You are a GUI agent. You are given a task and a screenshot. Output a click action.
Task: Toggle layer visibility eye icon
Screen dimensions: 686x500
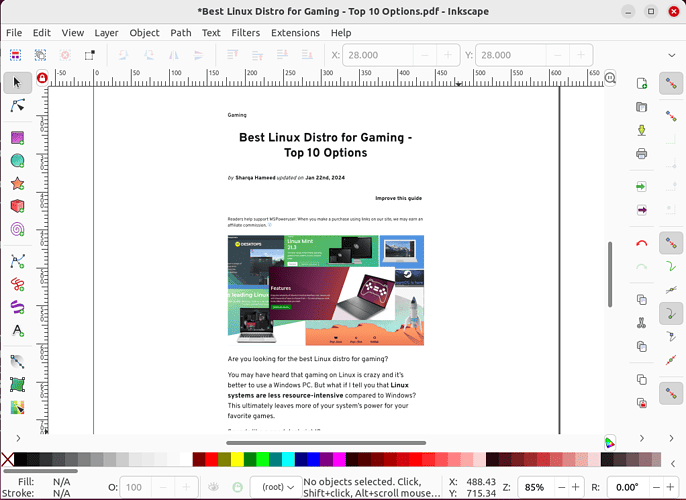click(x=213, y=486)
